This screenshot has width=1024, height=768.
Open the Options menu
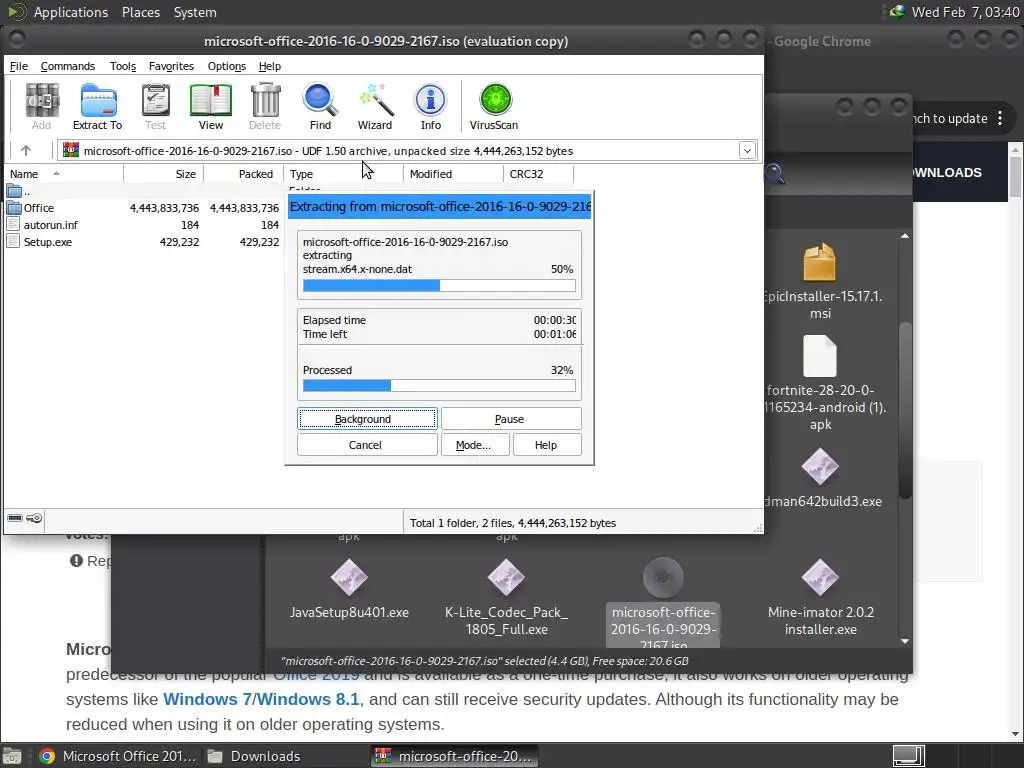click(x=227, y=66)
